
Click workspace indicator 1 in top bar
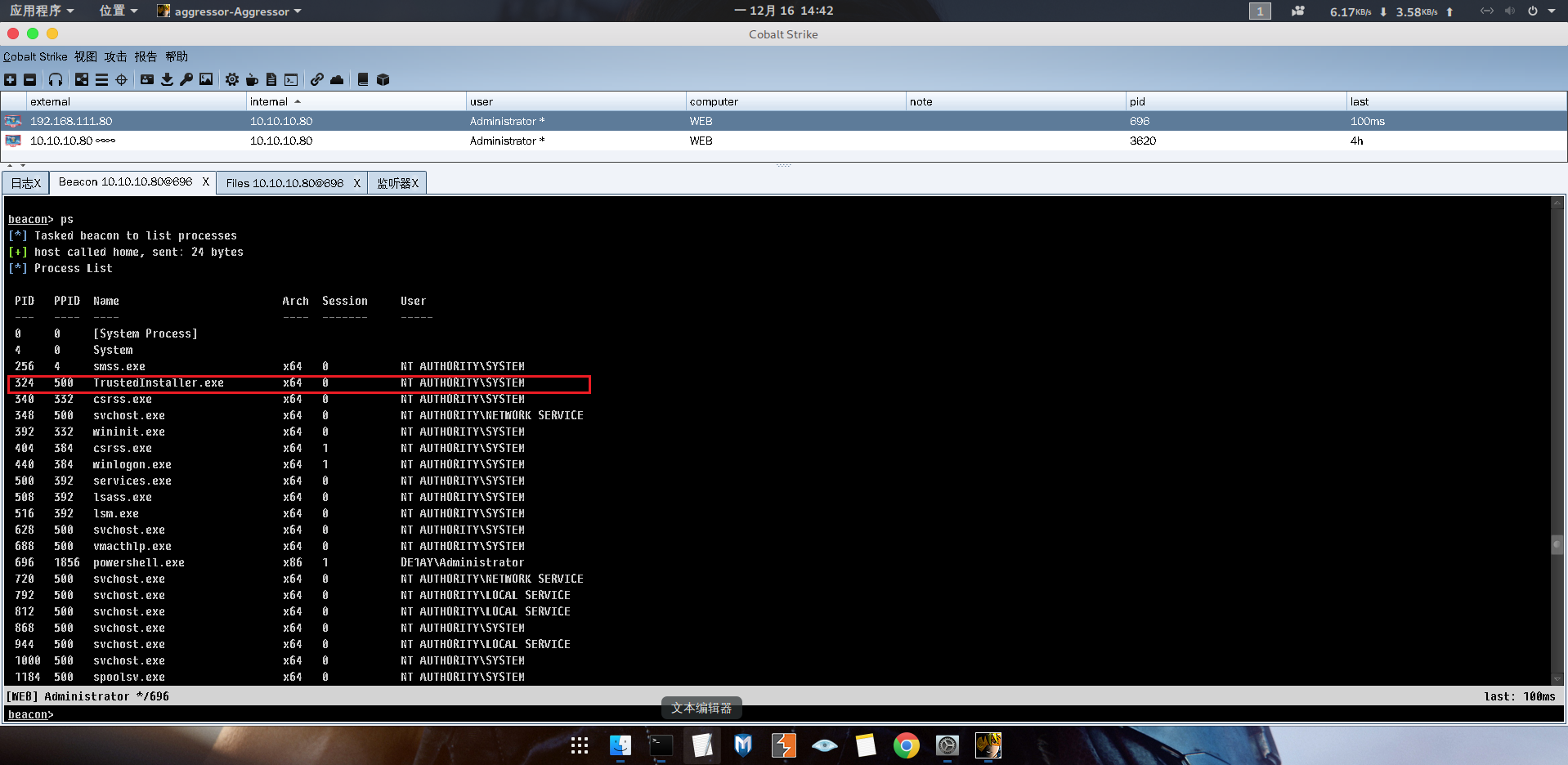[x=1260, y=11]
